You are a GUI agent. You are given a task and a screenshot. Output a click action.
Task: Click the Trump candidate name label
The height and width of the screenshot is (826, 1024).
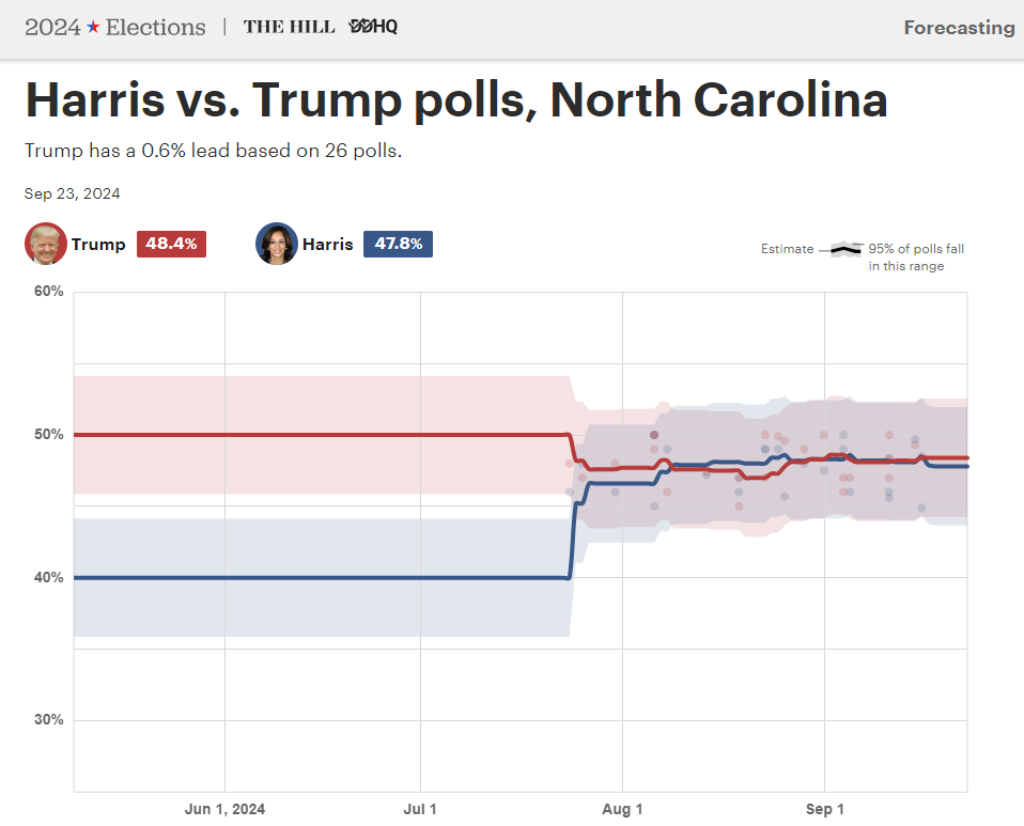click(x=98, y=244)
